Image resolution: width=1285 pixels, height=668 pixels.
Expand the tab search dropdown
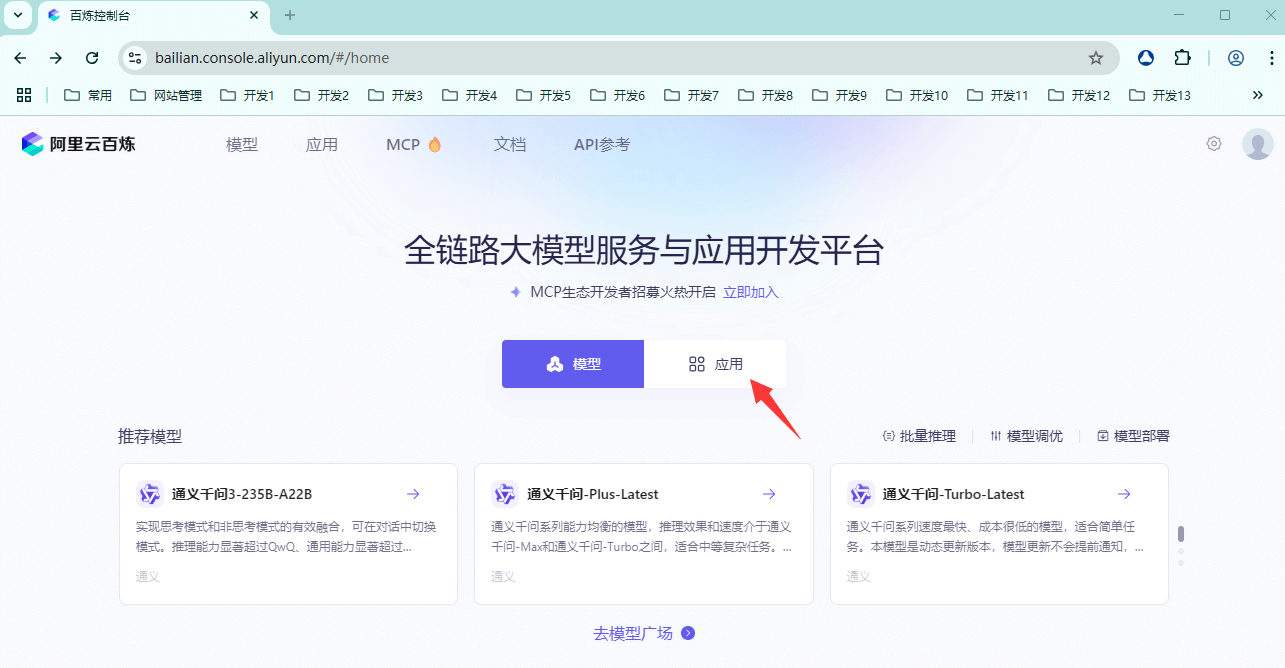tap(17, 15)
